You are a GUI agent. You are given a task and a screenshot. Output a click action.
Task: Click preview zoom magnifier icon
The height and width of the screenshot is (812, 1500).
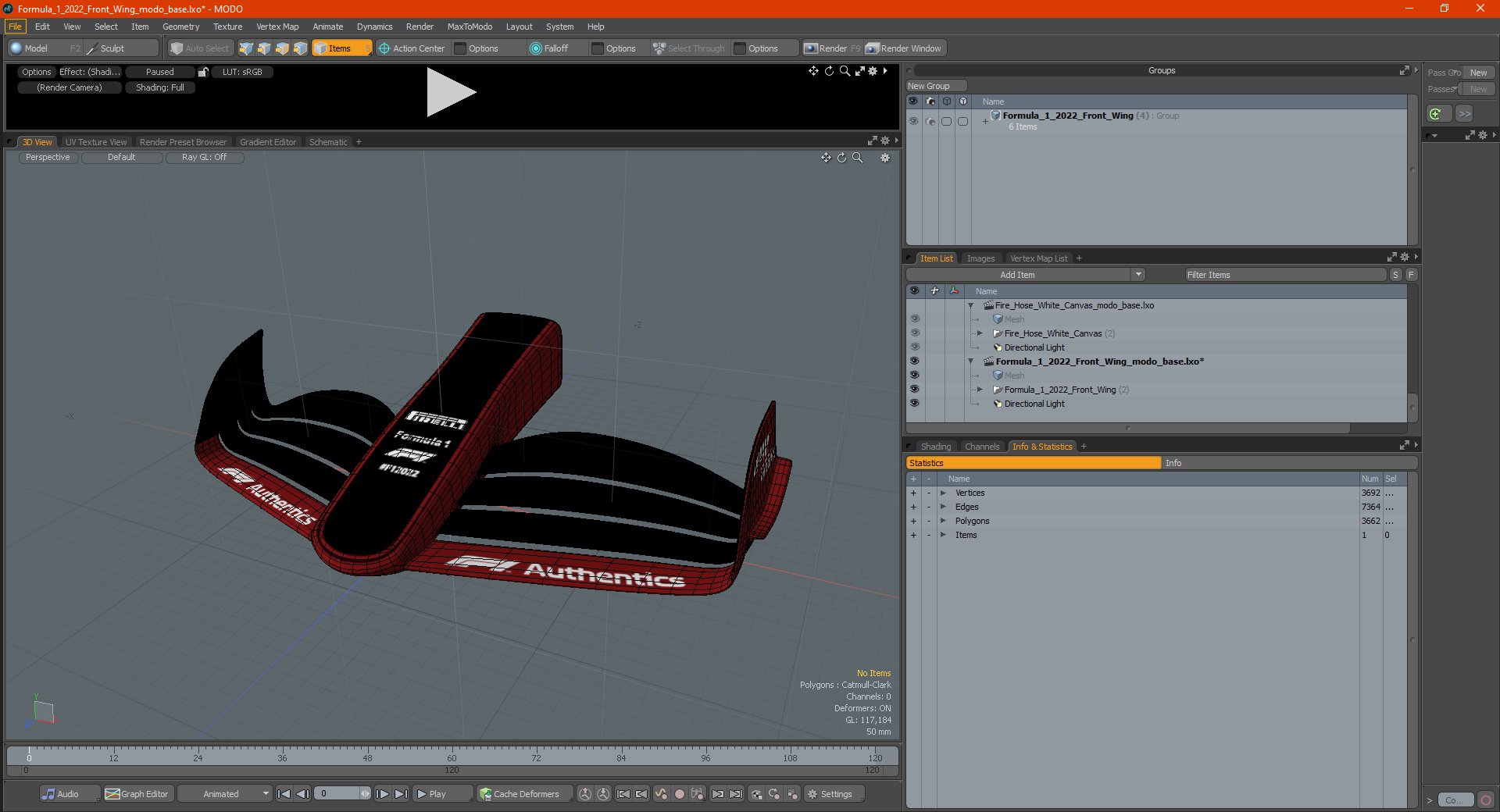coord(845,71)
